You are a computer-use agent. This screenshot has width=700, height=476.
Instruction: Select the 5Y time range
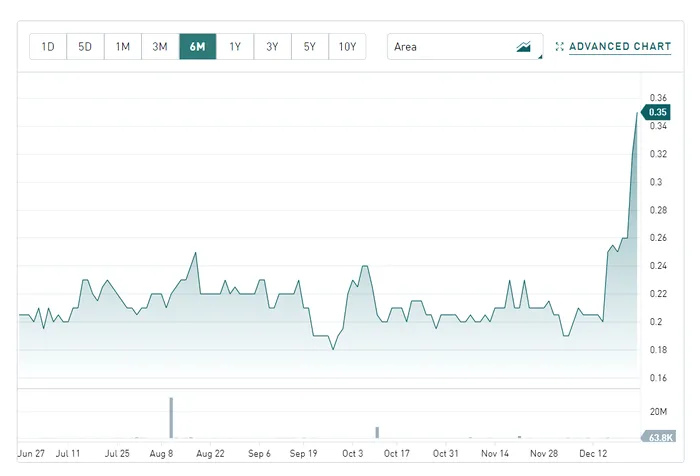click(309, 47)
